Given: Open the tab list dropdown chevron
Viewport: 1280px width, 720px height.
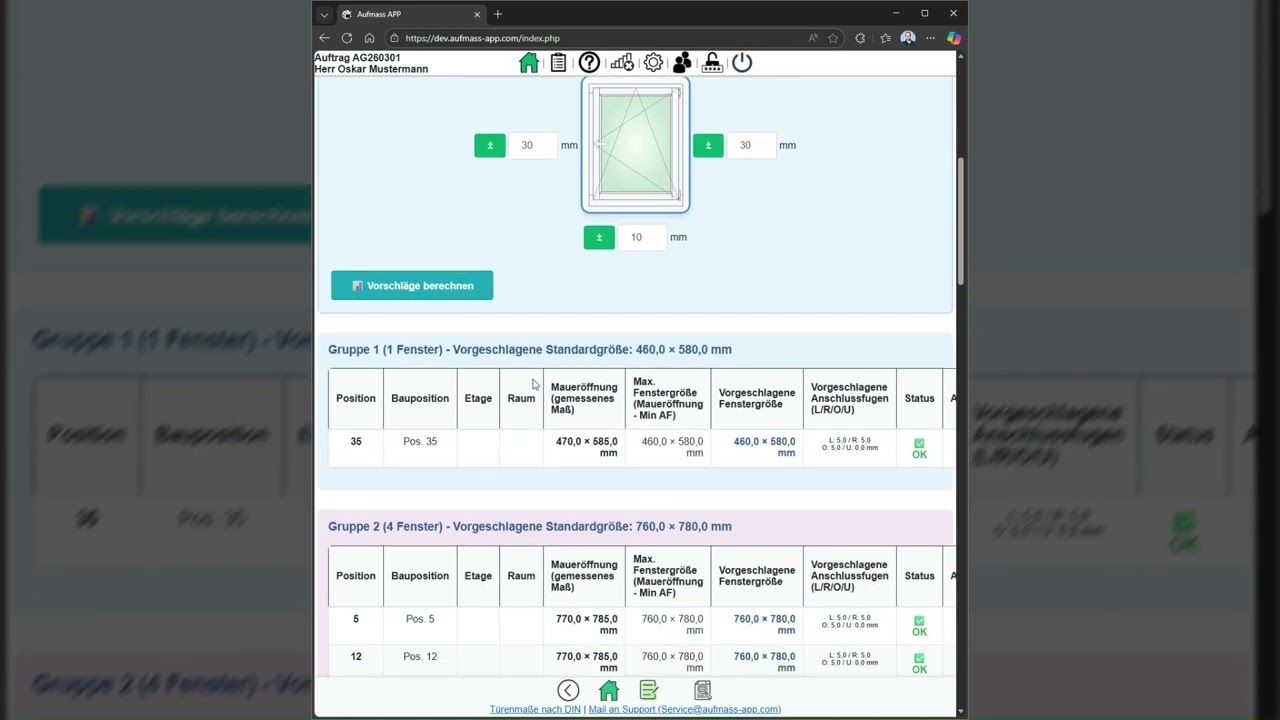Looking at the screenshot, I should click(324, 14).
